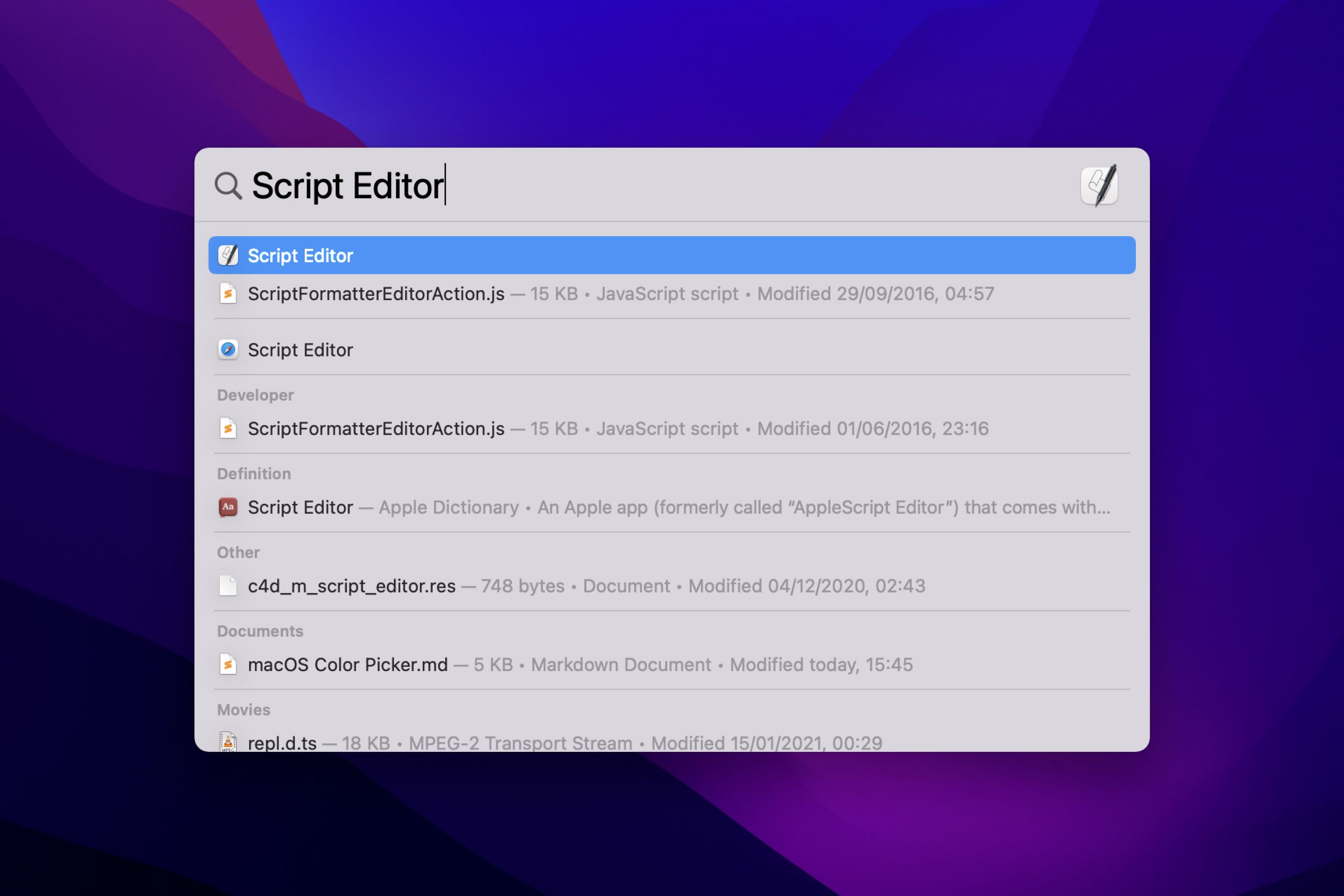Select the c4d_m_script_editor.res document result
Screen dimensions: 1344x896
(672, 586)
